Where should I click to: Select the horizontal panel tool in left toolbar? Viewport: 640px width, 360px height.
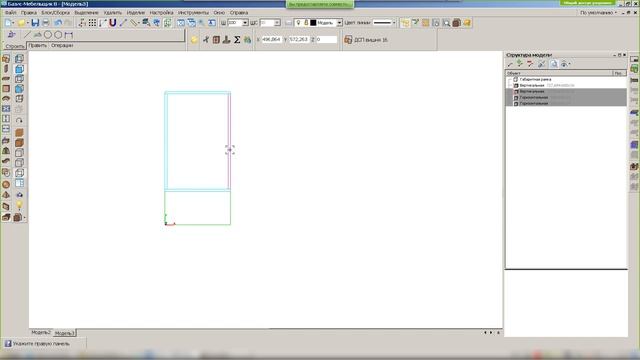click(x=6, y=78)
